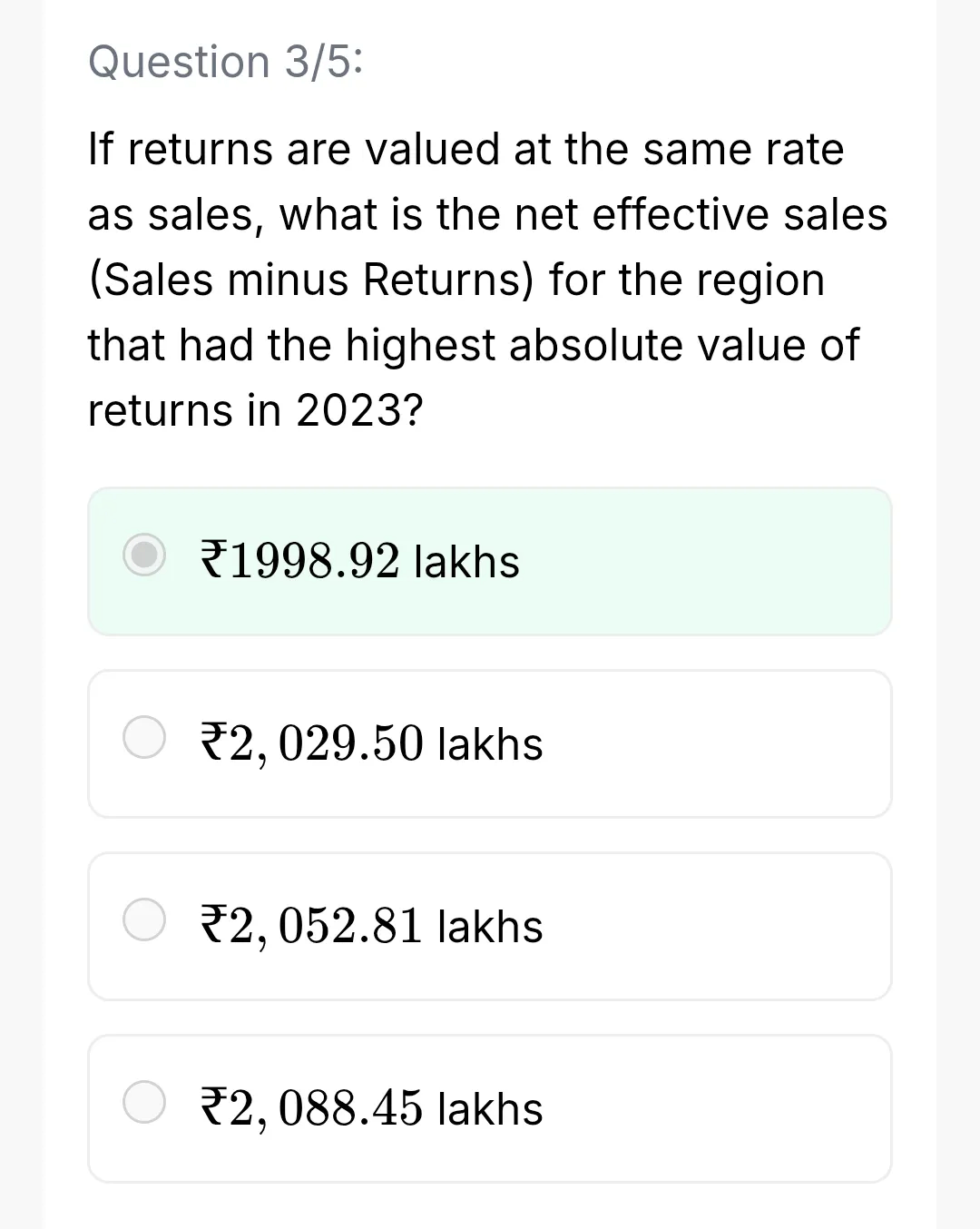Click the word 'lakhs' in second option
Screen dimensions: 980x1229
point(490,744)
